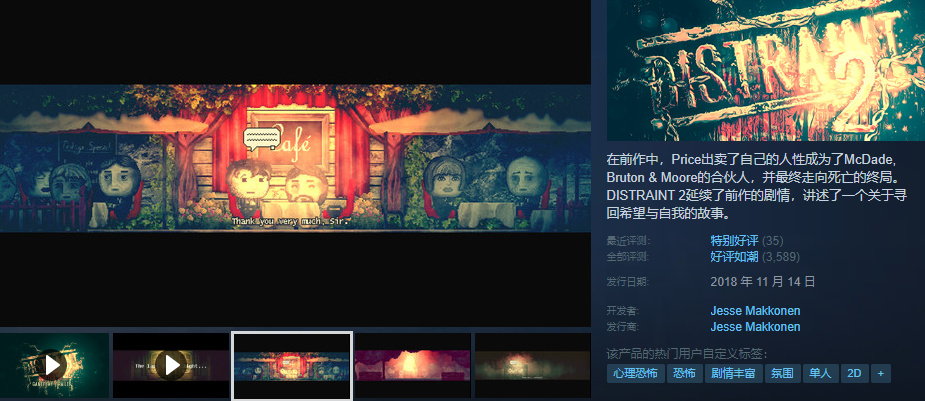The height and width of the screenshot is (401, 925).
Task: Open the red stage screenshot thumbnail
Action: pyautogui.click(x=412, y=365)
